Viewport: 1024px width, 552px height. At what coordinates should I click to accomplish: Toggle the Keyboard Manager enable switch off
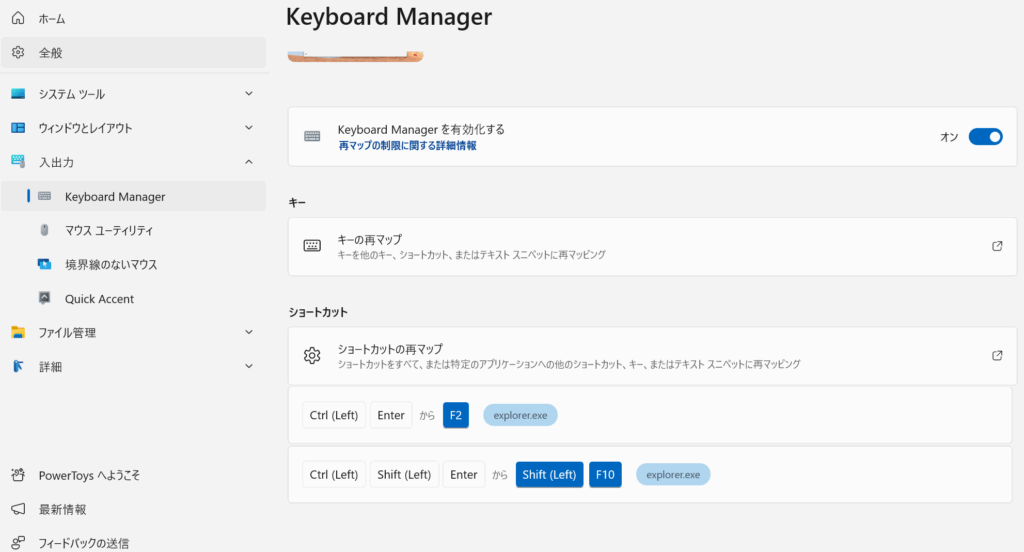(985, 137)
